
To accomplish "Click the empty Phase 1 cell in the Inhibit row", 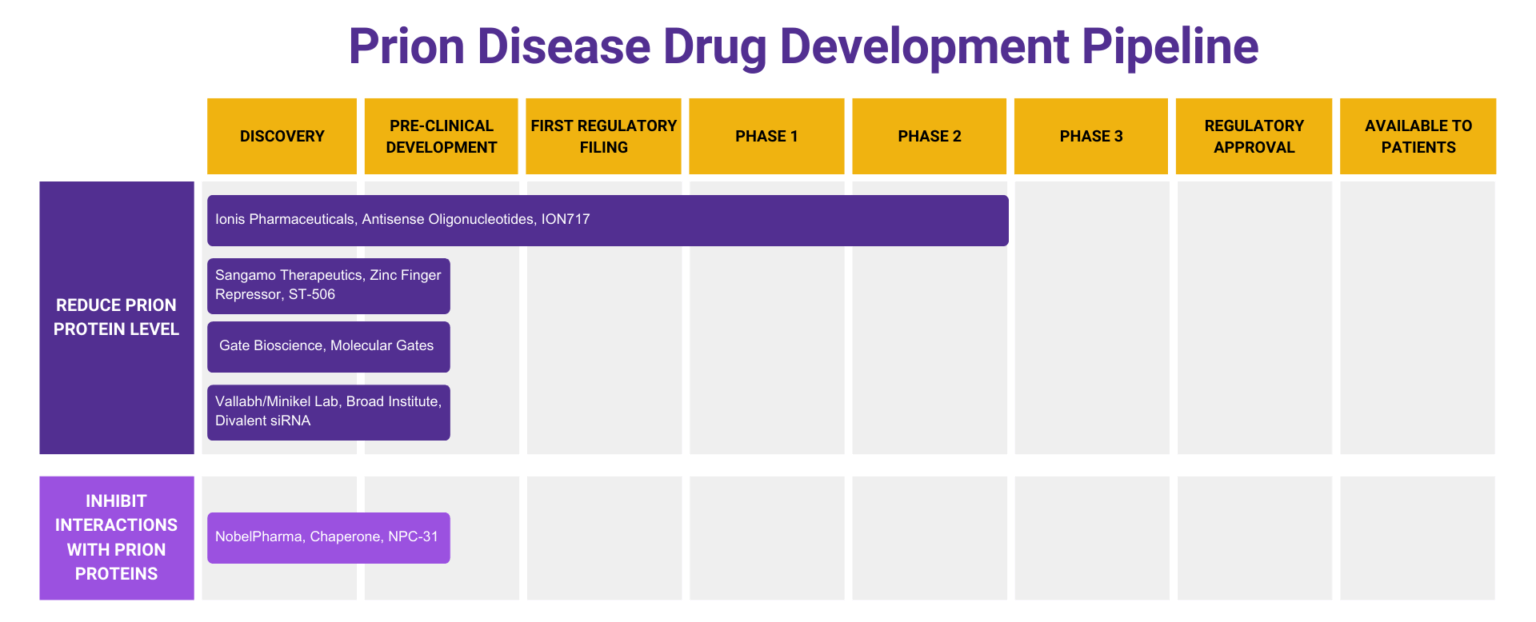I will (766, 537).
